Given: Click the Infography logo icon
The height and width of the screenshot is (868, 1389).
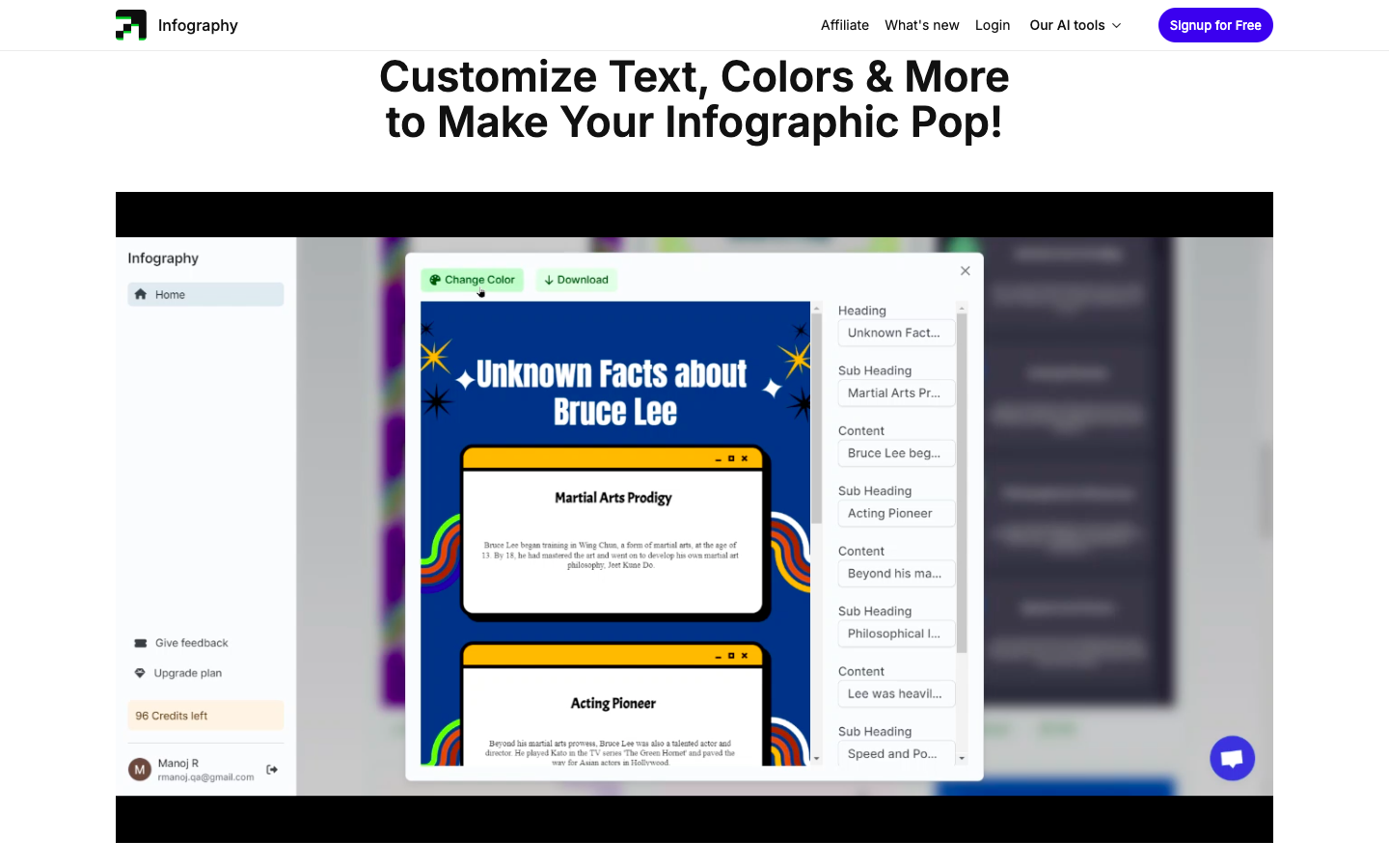Looking at the screenshot, I should [131, 25].
